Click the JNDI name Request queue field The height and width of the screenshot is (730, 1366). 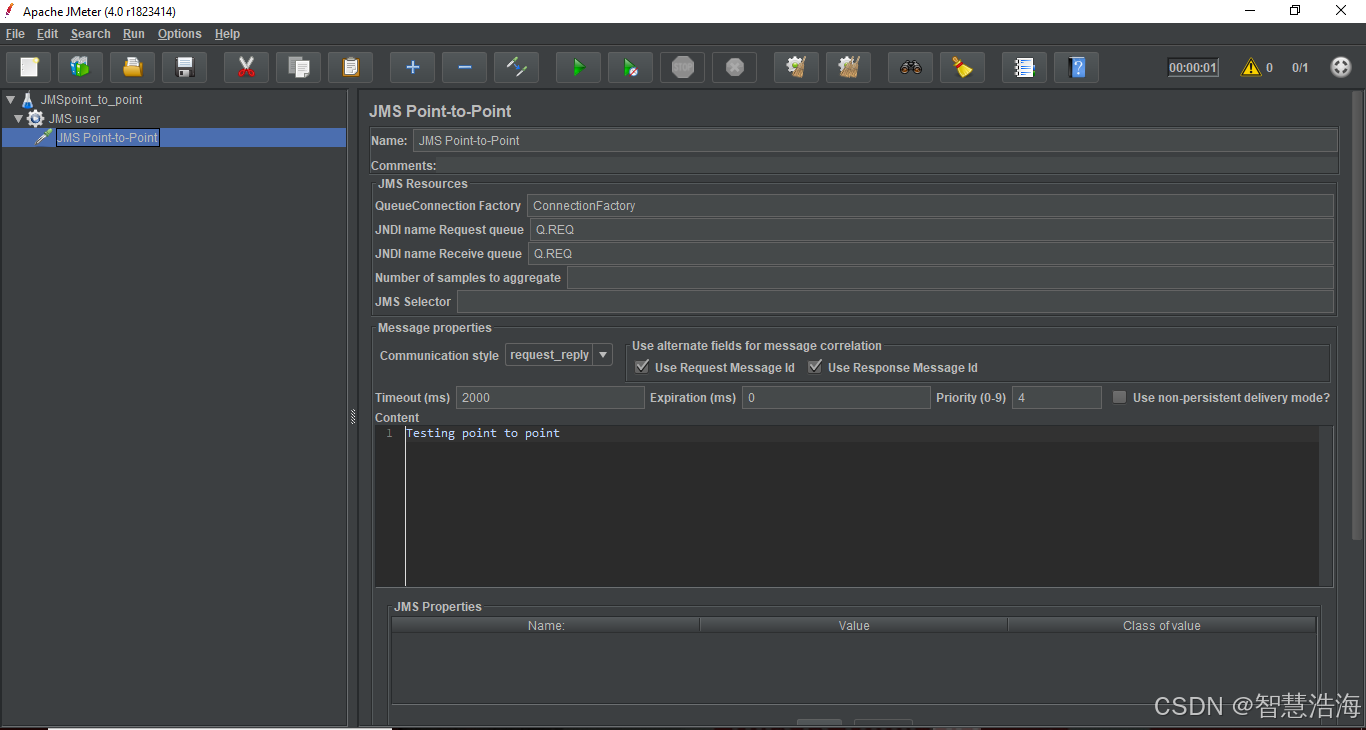932,230
